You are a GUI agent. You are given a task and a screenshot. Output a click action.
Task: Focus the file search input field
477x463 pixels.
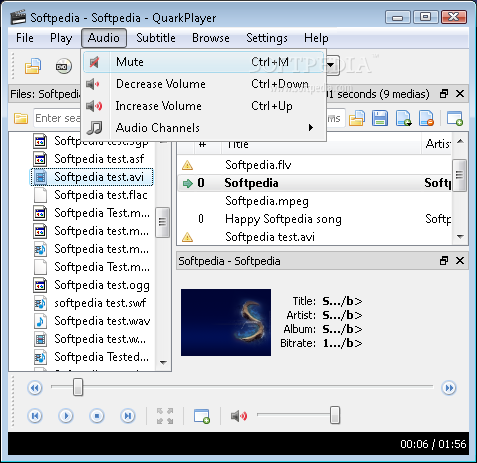pyautogui.click(x=57, y=118)
